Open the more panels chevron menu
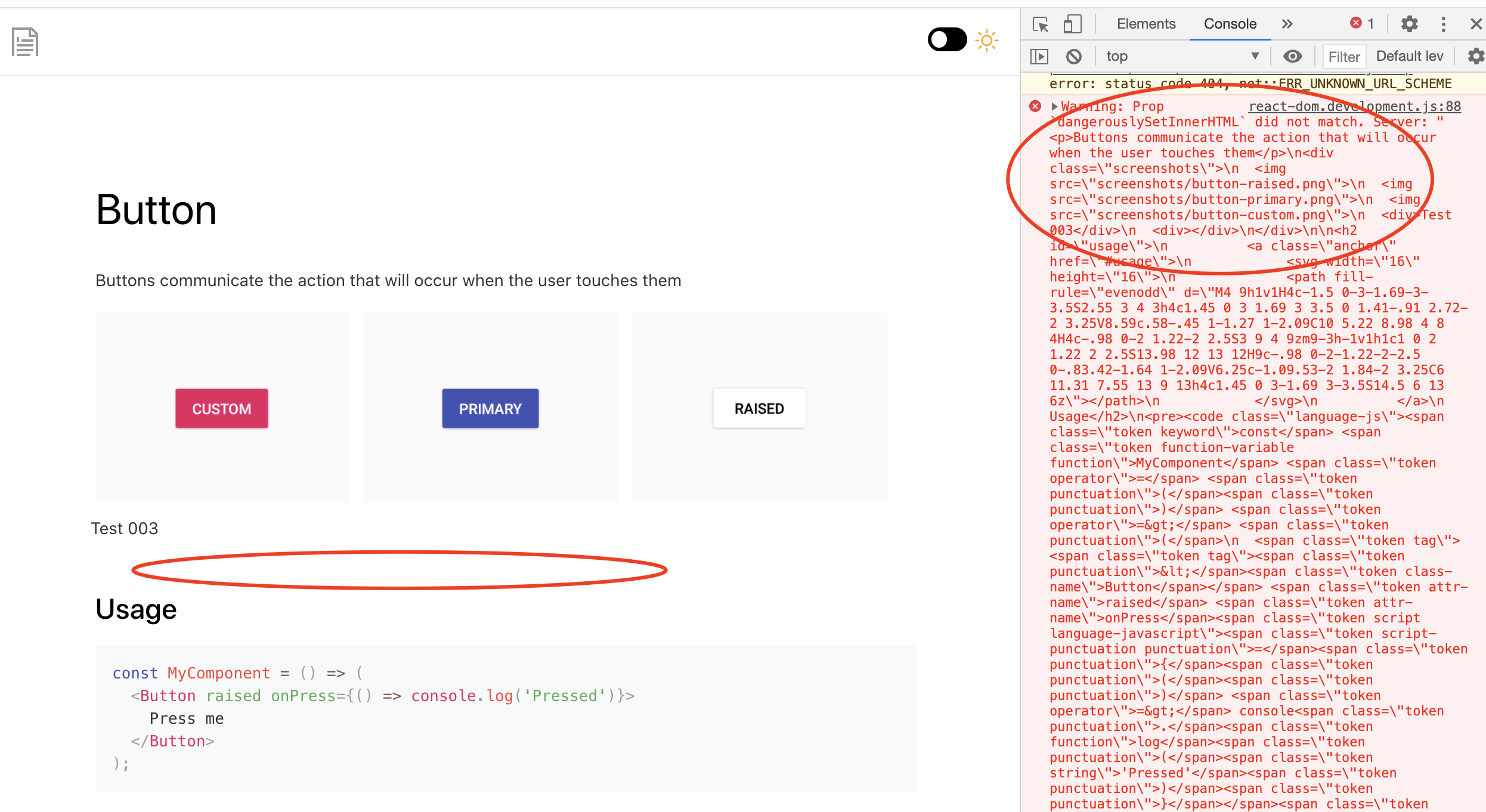This screenshot has height=812, width=1486. 1287,24
